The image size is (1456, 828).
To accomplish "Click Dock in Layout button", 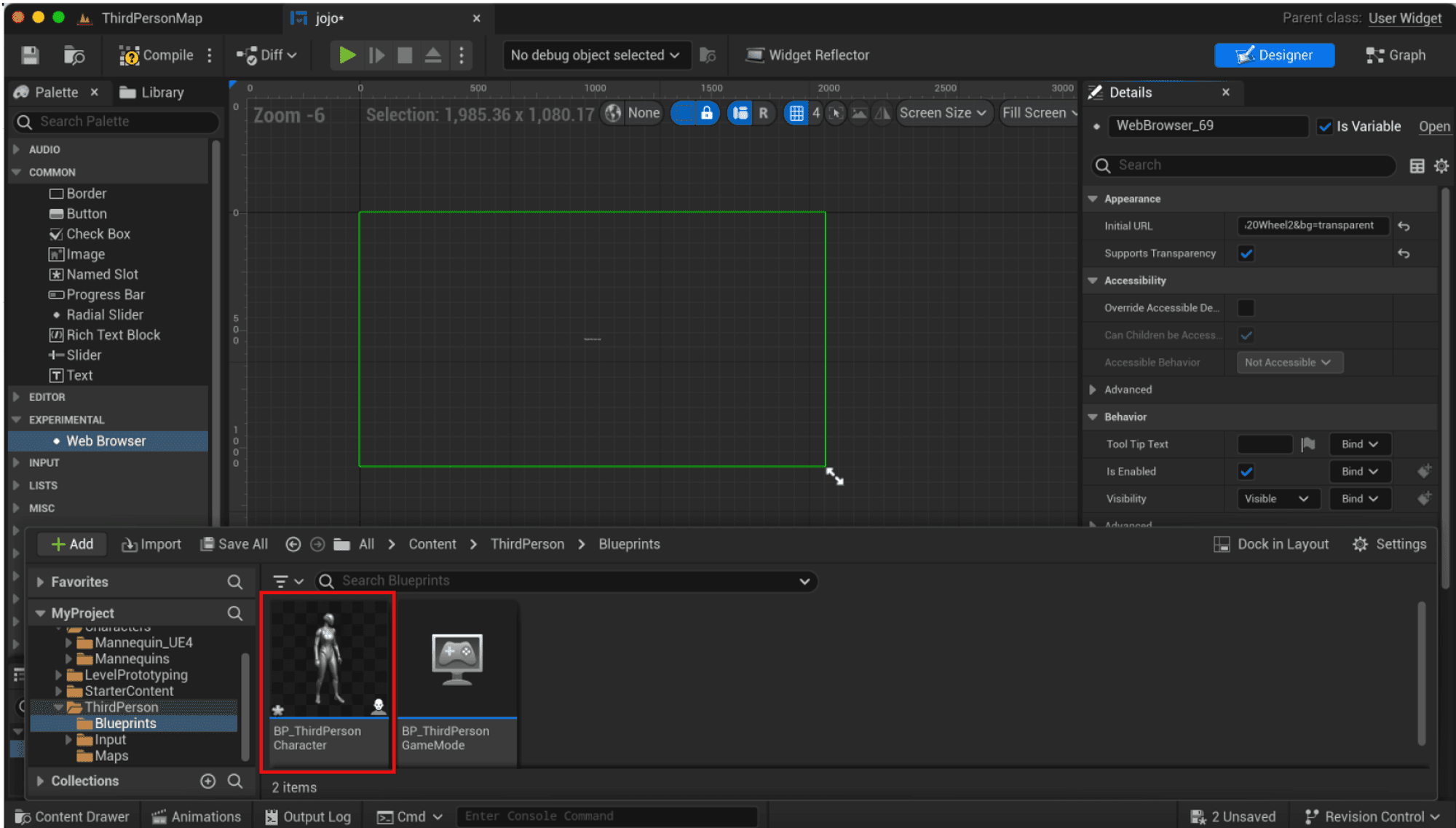I will (x=1271, y=545).
